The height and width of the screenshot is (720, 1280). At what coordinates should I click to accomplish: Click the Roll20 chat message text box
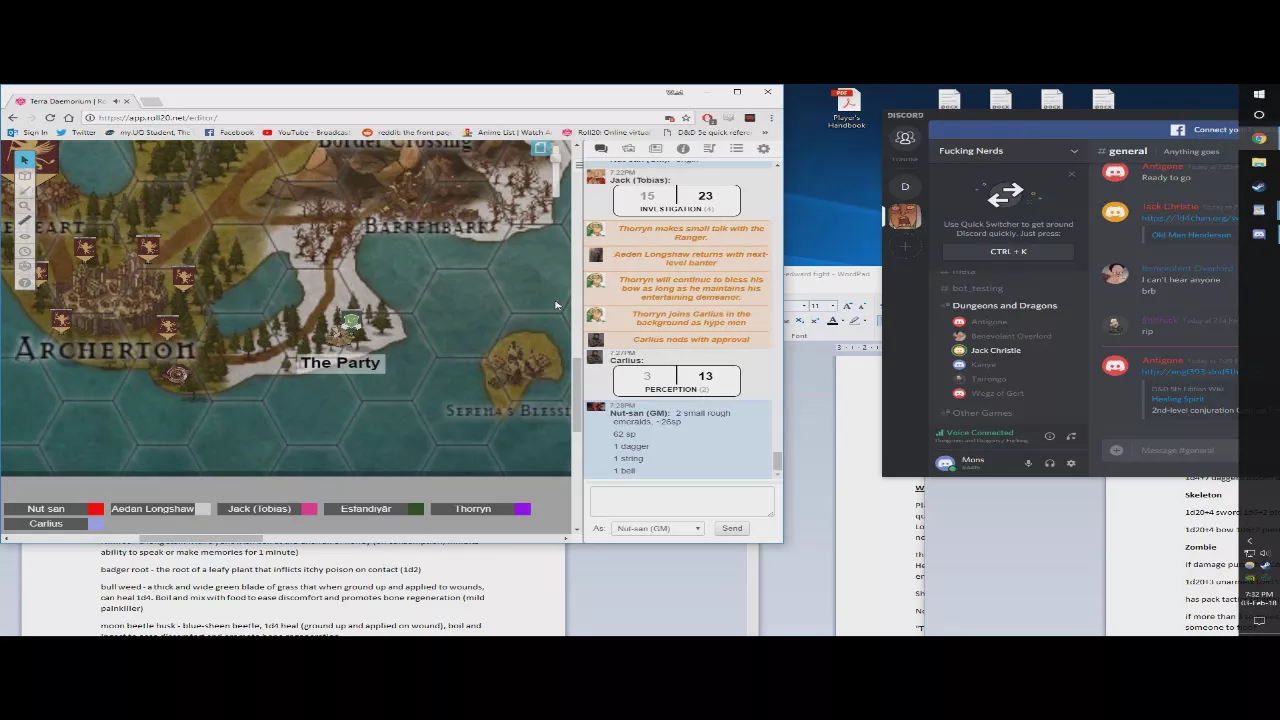click(682, 501)
